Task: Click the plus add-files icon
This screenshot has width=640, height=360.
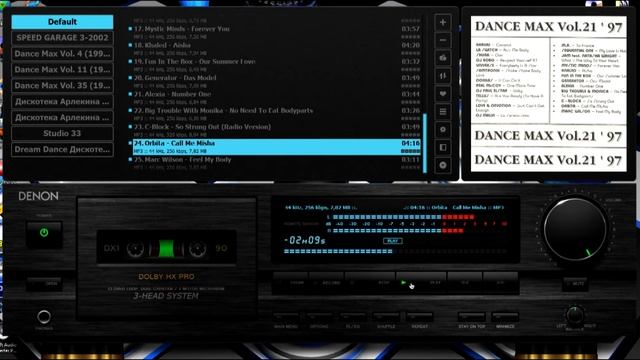Action: [x=442, y=22]
